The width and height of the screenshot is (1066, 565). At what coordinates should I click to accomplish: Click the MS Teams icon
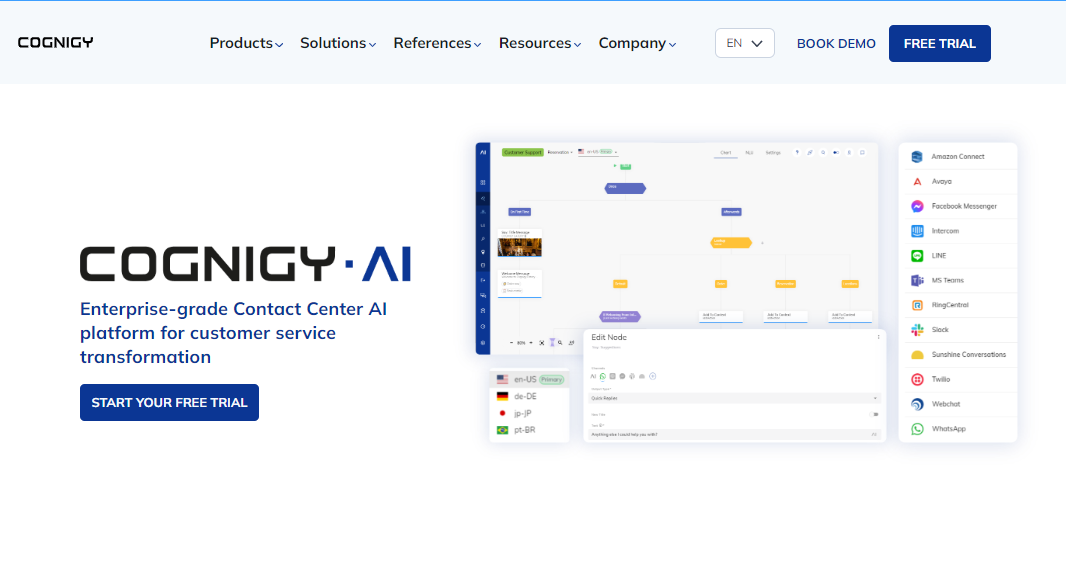[917, 281]
